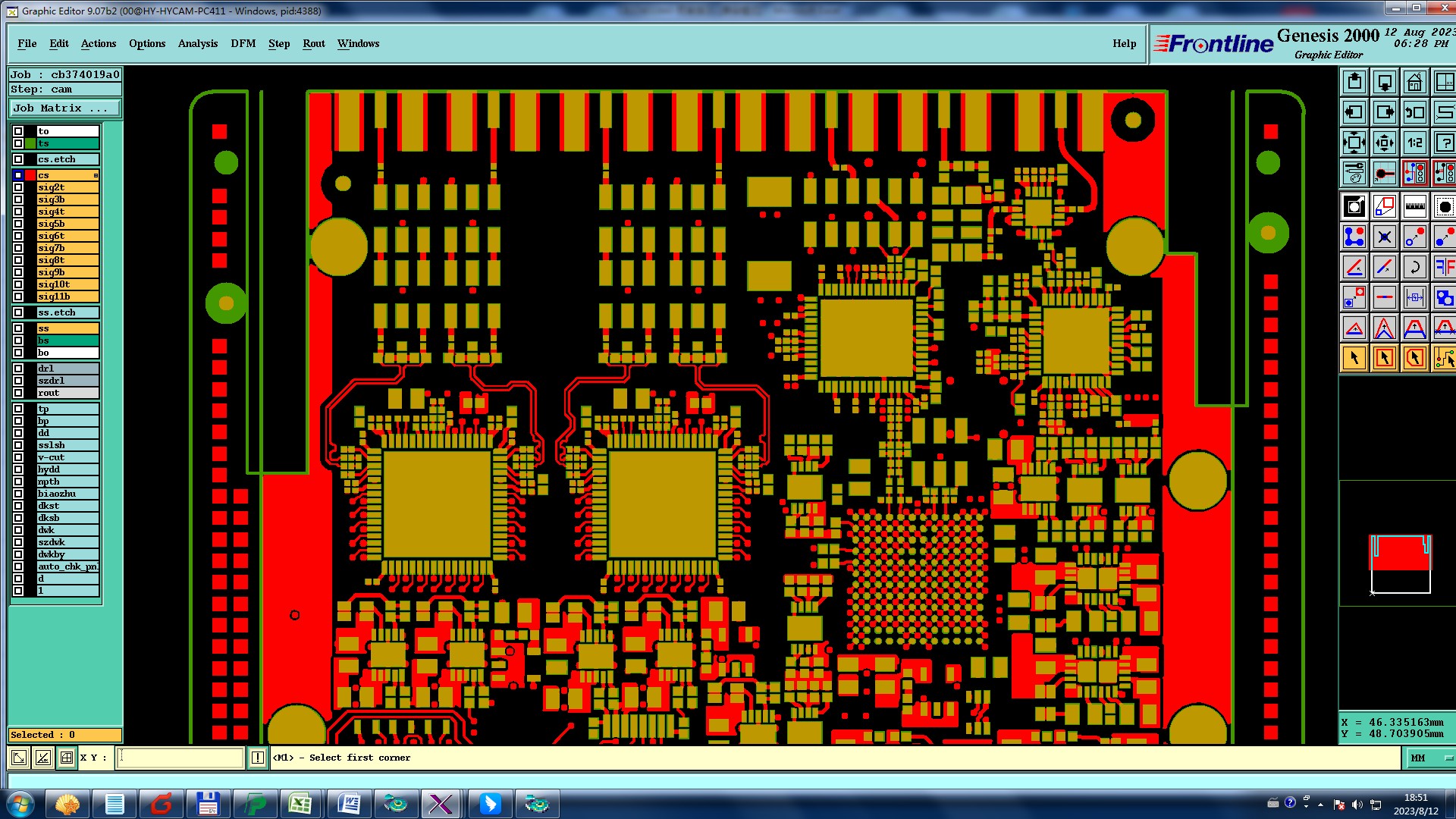
Task: Toggle checkbox for the sig2t layer
Action: [x=18, y=187]
